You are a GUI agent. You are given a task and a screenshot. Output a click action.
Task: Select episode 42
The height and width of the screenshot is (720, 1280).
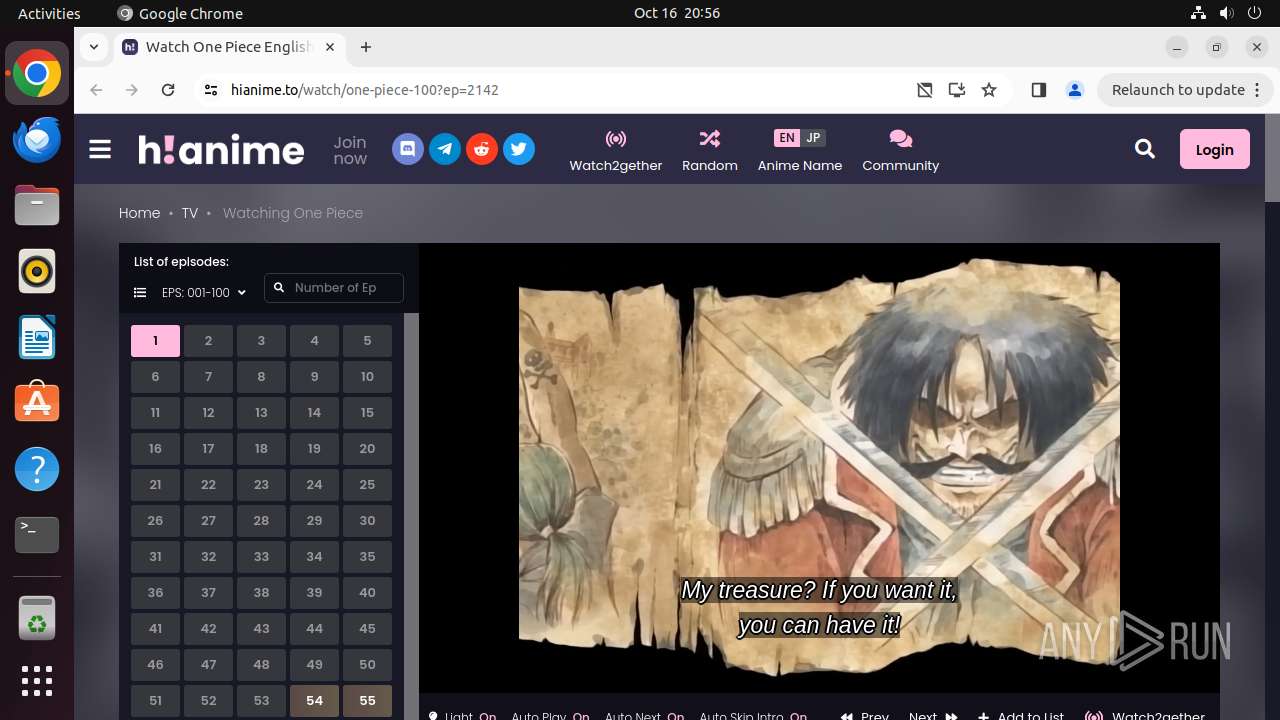[208, 629]
